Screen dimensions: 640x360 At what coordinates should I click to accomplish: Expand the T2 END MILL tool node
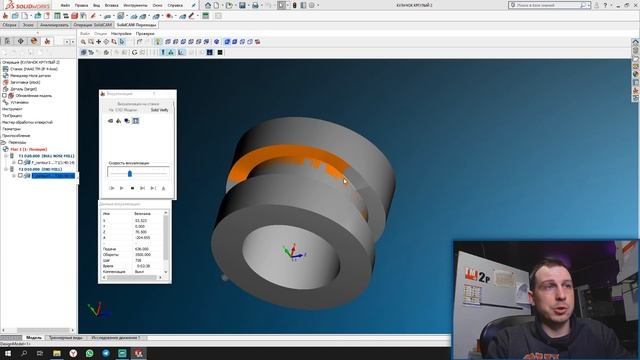tap(6, 169)
